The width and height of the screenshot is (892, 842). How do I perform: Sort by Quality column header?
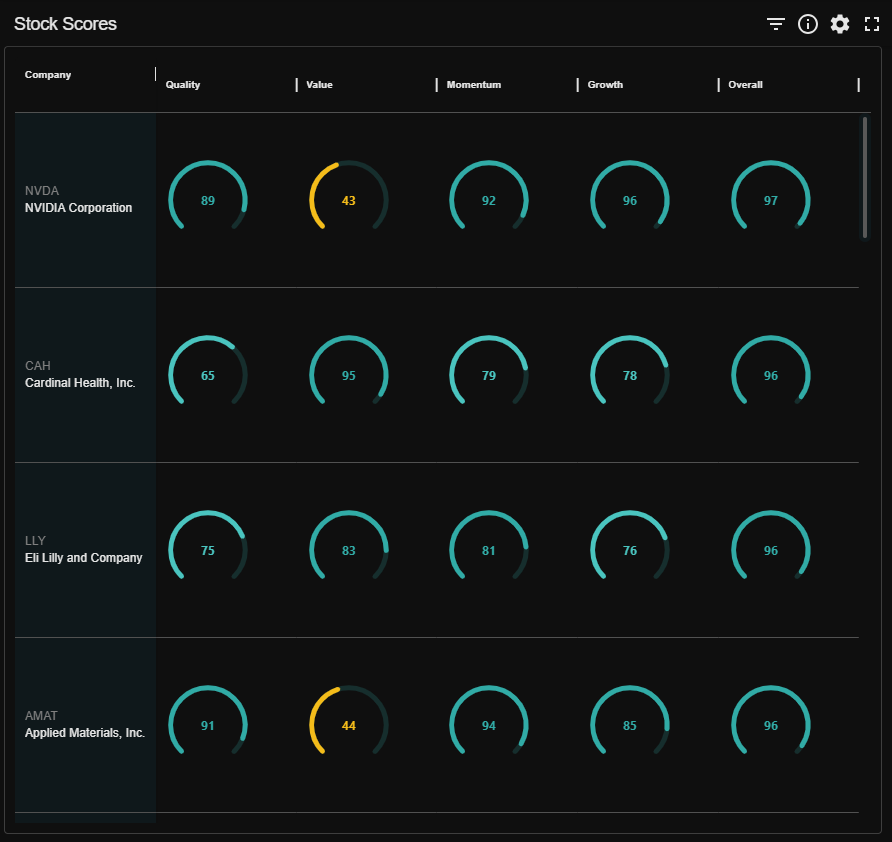183,85
